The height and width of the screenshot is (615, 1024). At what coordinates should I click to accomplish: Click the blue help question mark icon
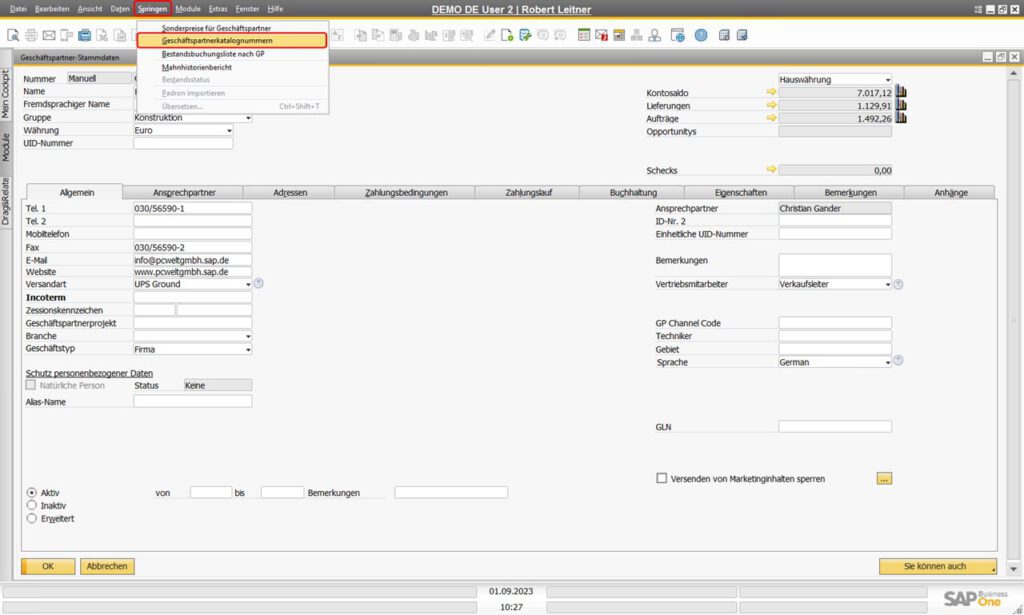point(700,35)
